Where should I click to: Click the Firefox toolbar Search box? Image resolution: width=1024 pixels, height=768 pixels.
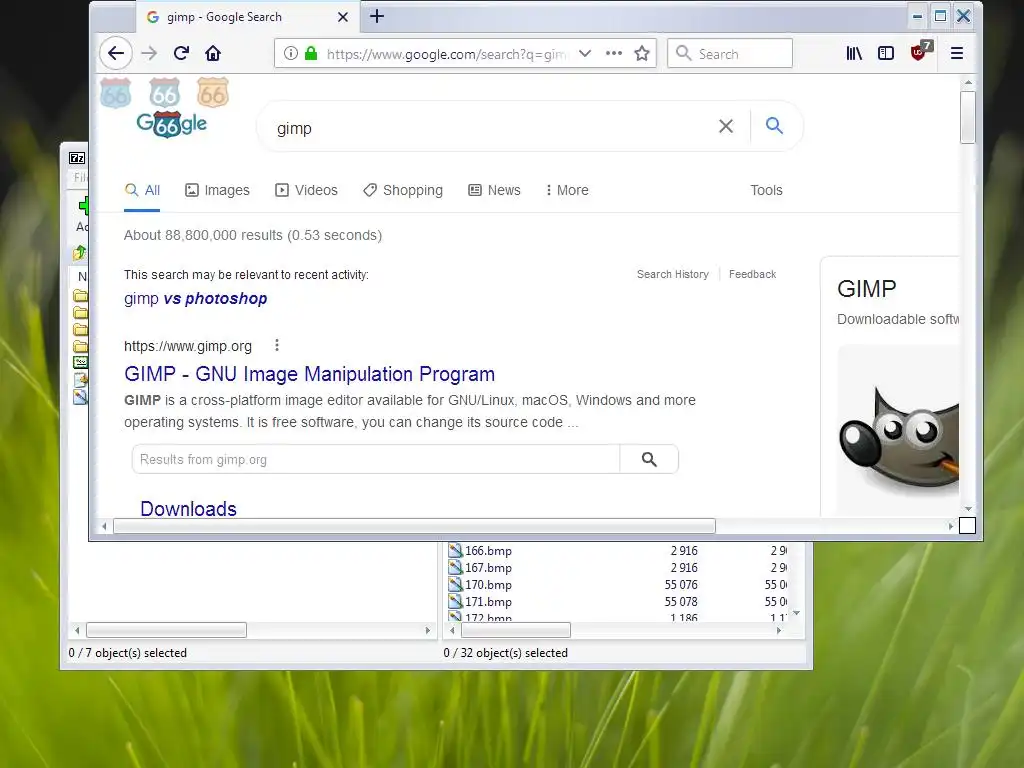click(x=730, y=54)
